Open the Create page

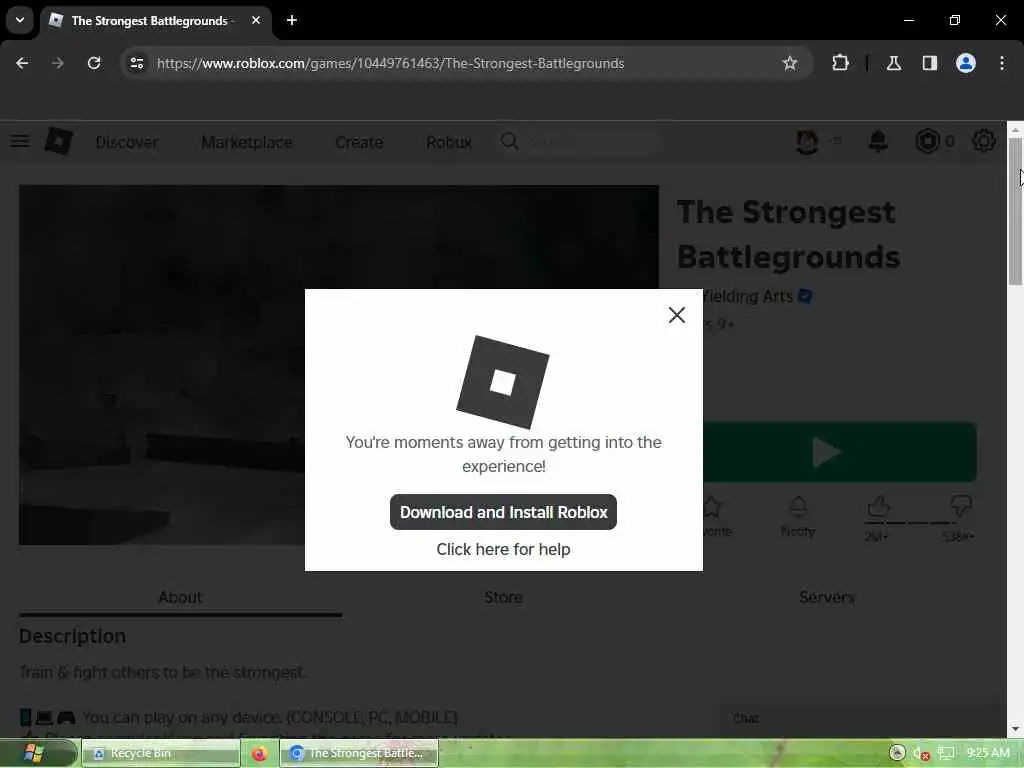pyautogui.click(x=359, y=142)
